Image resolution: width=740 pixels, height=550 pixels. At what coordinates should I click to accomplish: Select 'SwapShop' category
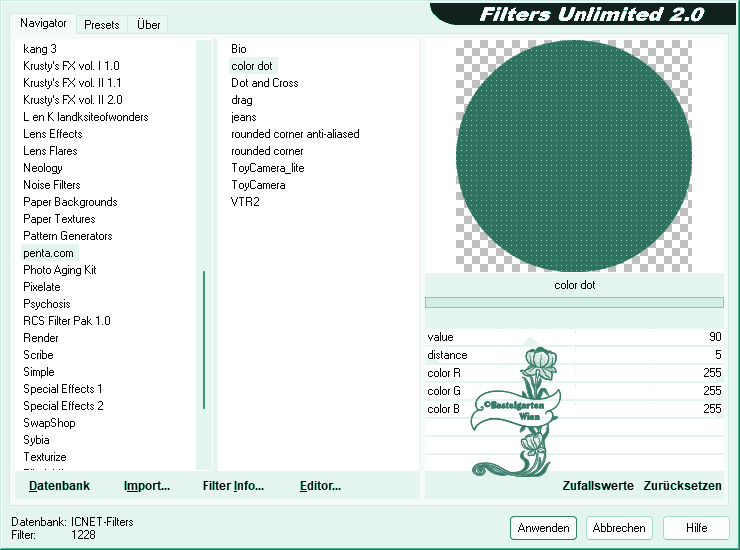click(50, 423)
